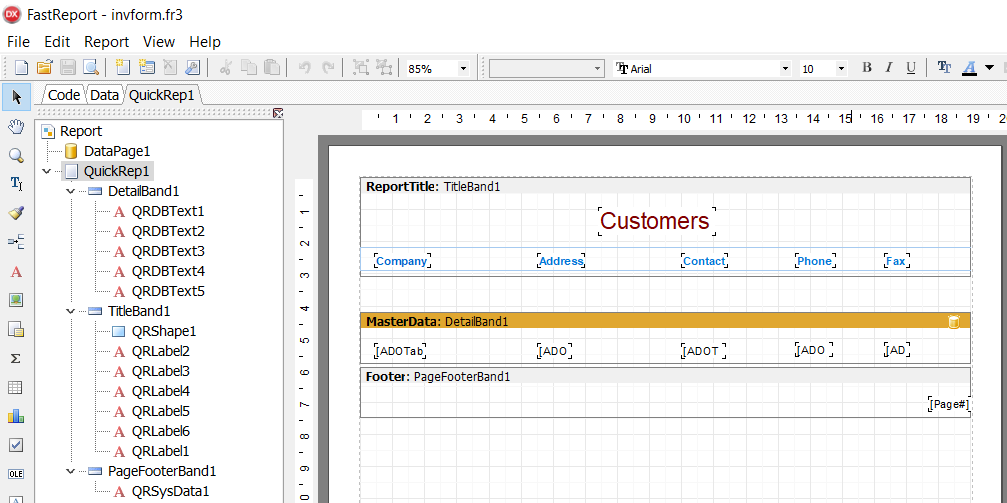Viewport: 1007px width, 503px height.
Task: Click the Ungroup objects icon
Action: click(384, 68)
